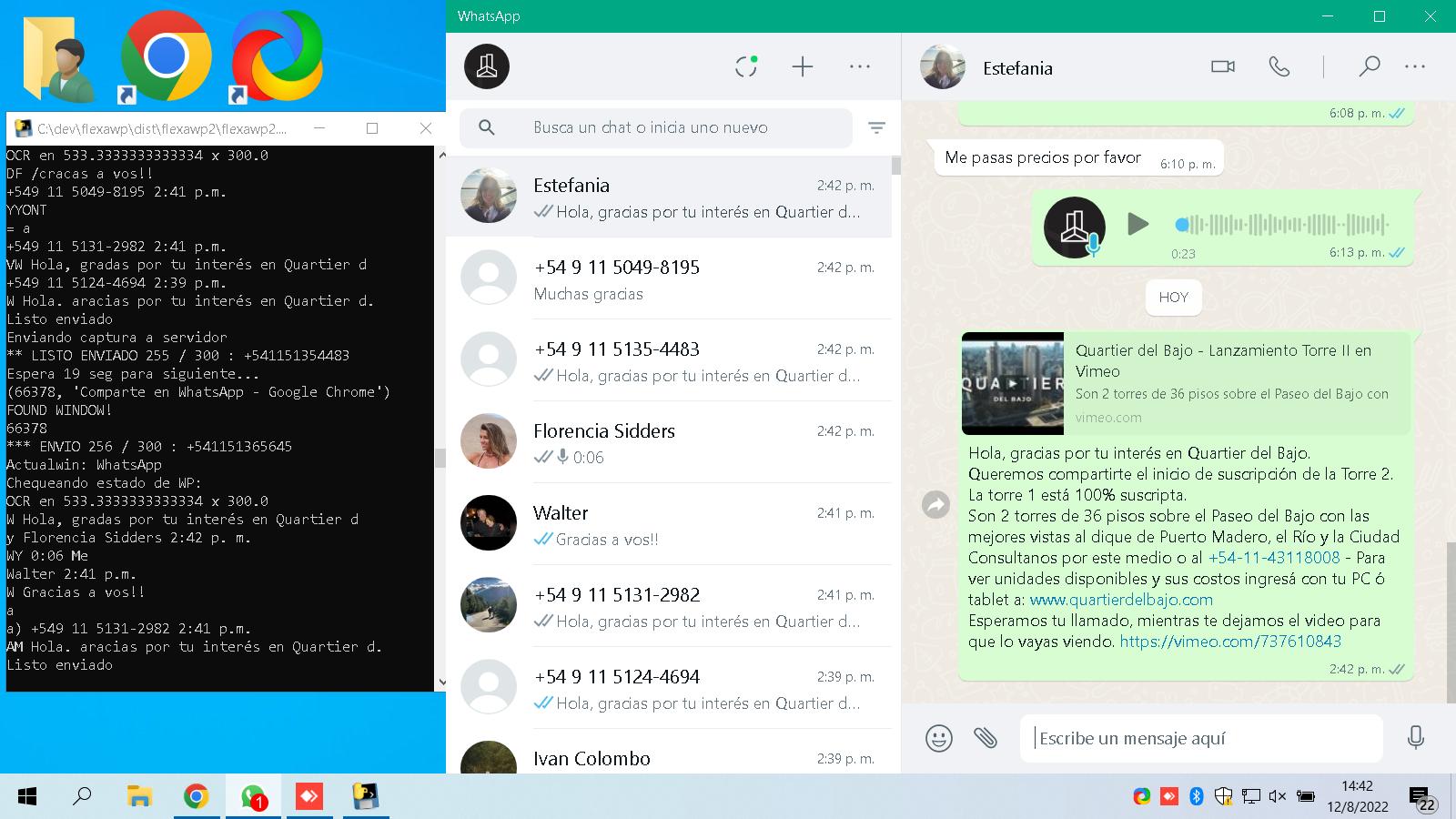
Task: Open the Bluetooth tray icon
Action: point(1197,797)
